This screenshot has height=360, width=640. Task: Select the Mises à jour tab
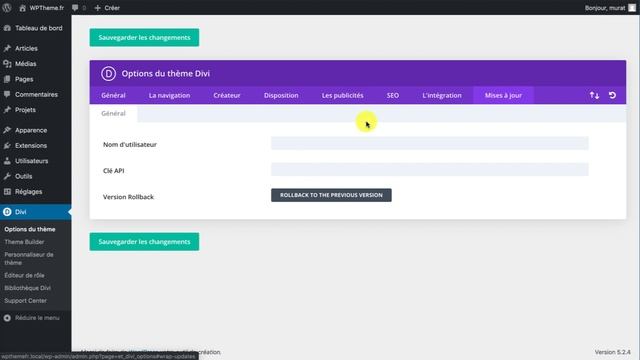click(x=503, y=95)
